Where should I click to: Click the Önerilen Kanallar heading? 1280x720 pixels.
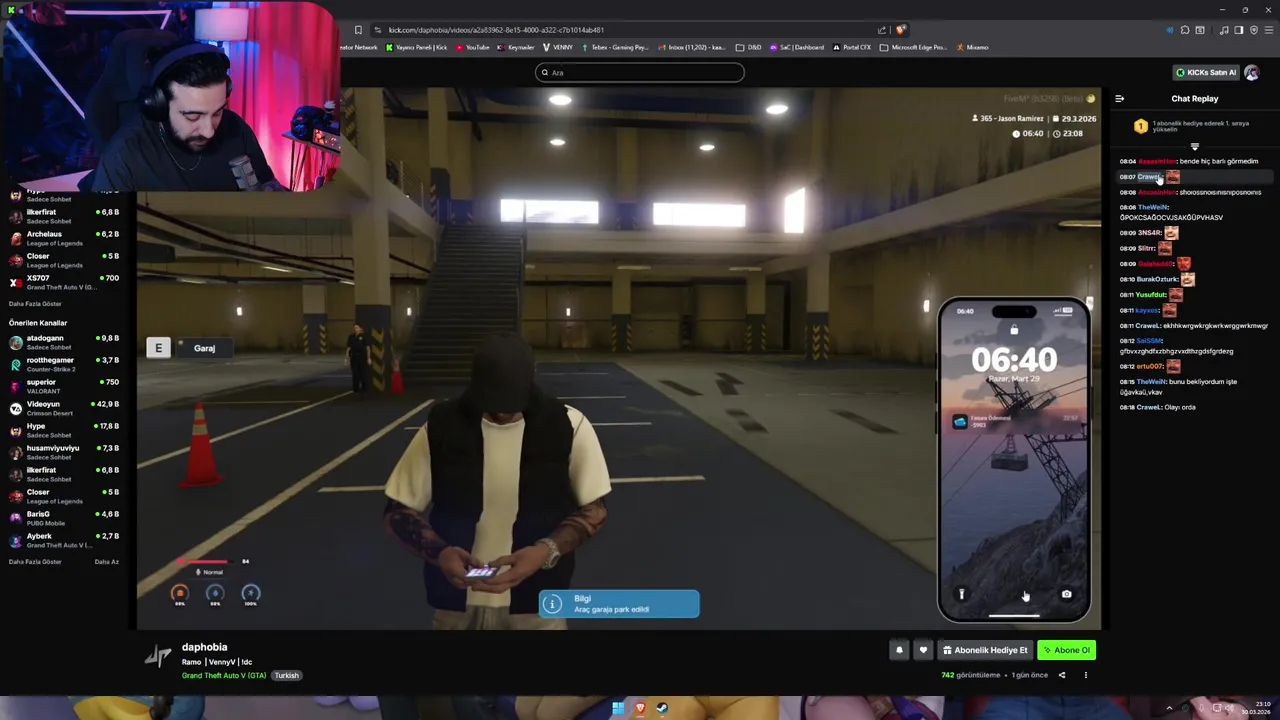38,323
